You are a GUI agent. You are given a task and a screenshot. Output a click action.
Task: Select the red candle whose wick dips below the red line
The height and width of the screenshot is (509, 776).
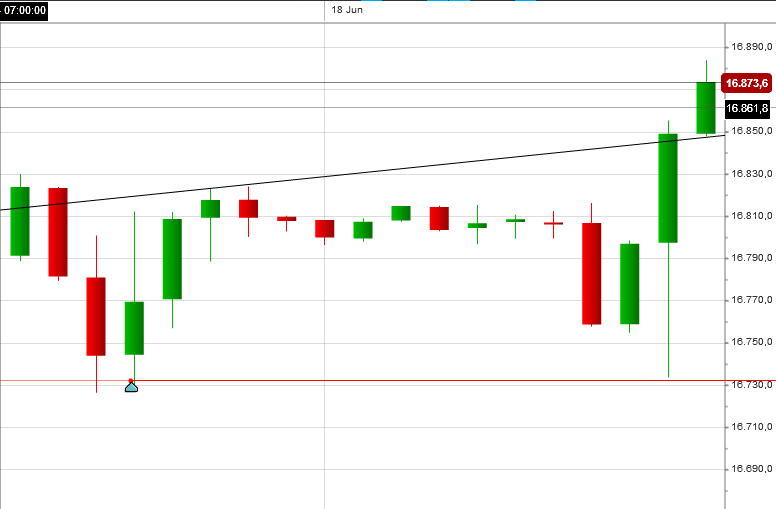(96, 316)
